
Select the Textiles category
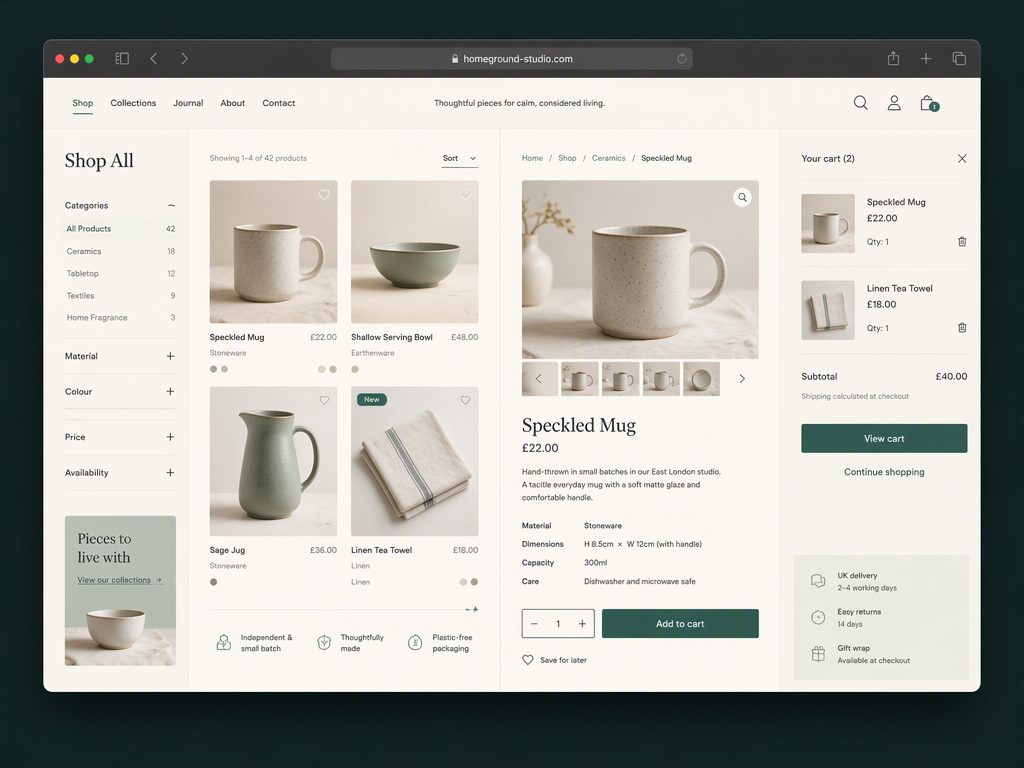point(120,296)
